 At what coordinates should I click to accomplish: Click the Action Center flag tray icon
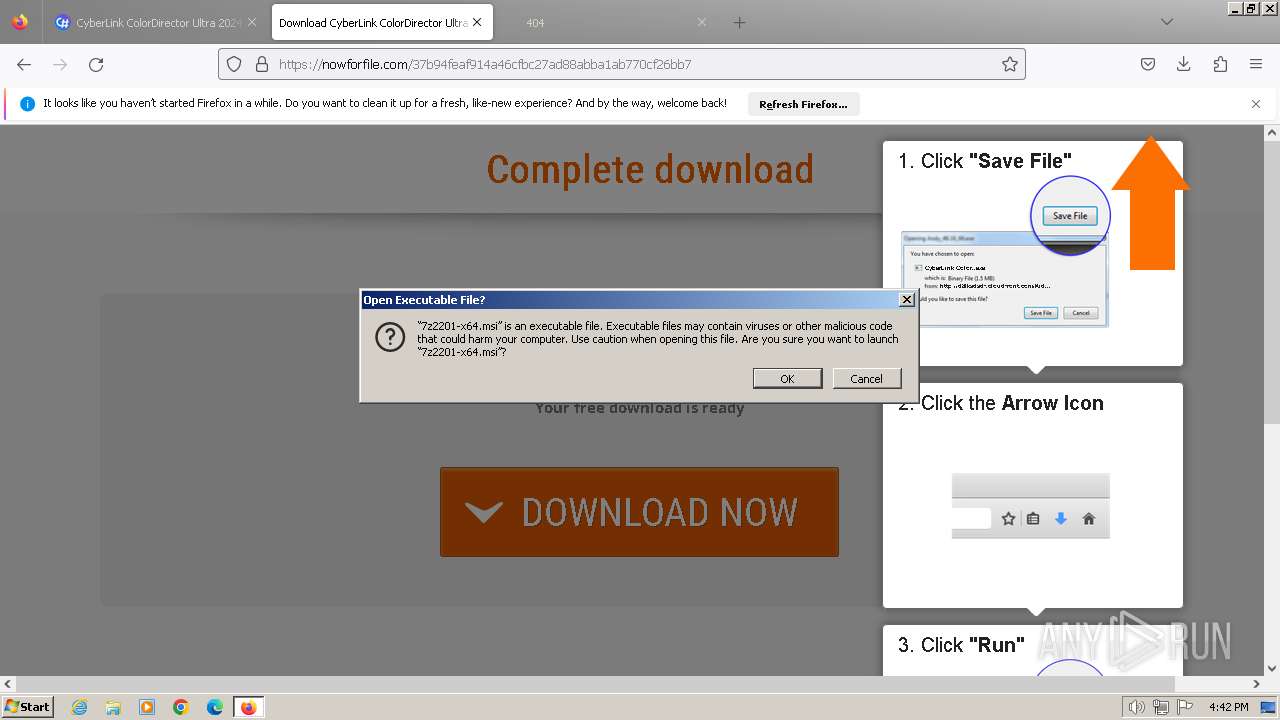click(x=1185, y=707)
